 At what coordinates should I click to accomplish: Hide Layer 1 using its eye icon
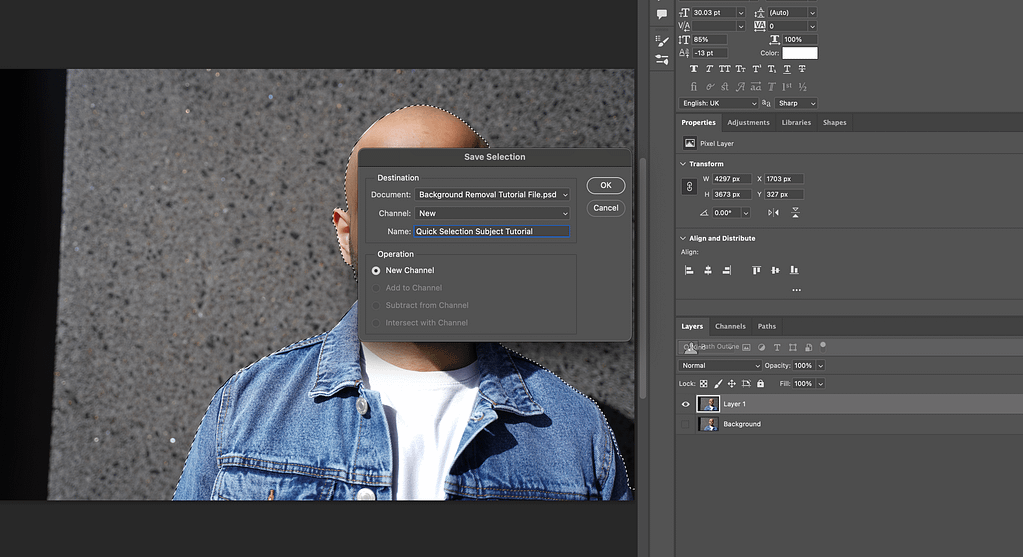coord(686,404)
